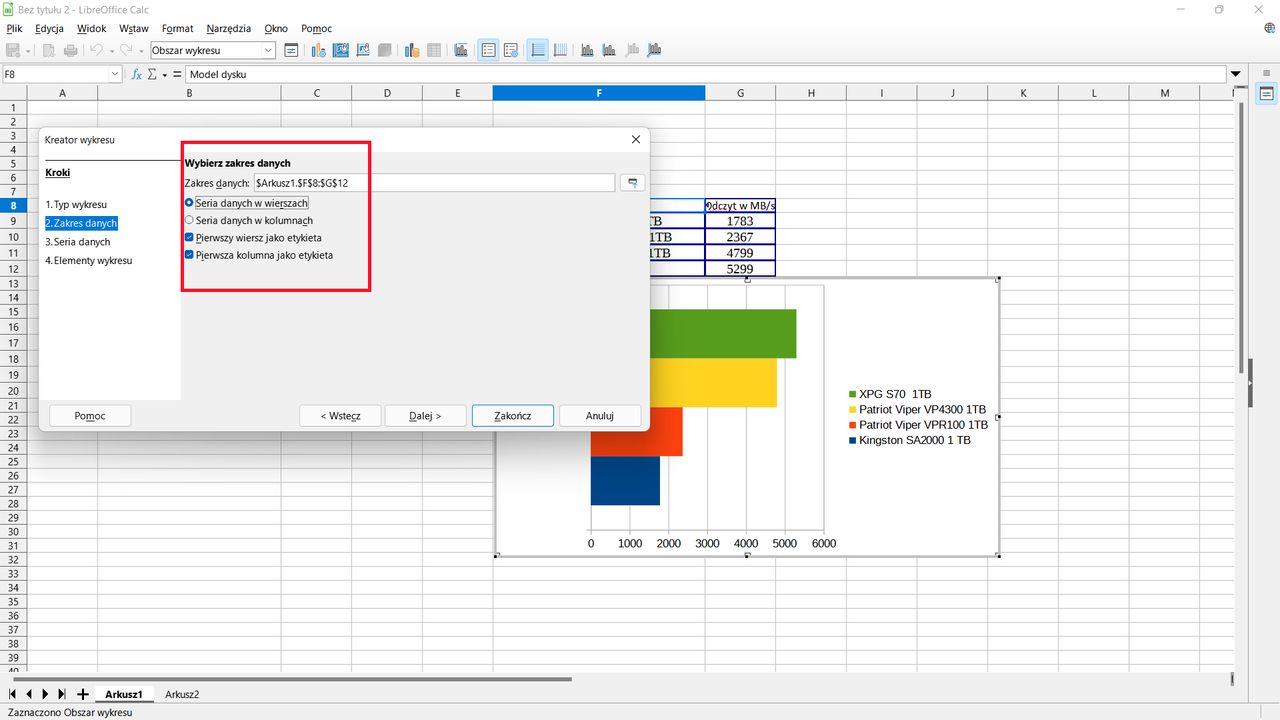Image resolution: width=1280 pixels, height=720 pixels.
Task: Expand the formula bar with the arrow
Action: [1236, 74]
